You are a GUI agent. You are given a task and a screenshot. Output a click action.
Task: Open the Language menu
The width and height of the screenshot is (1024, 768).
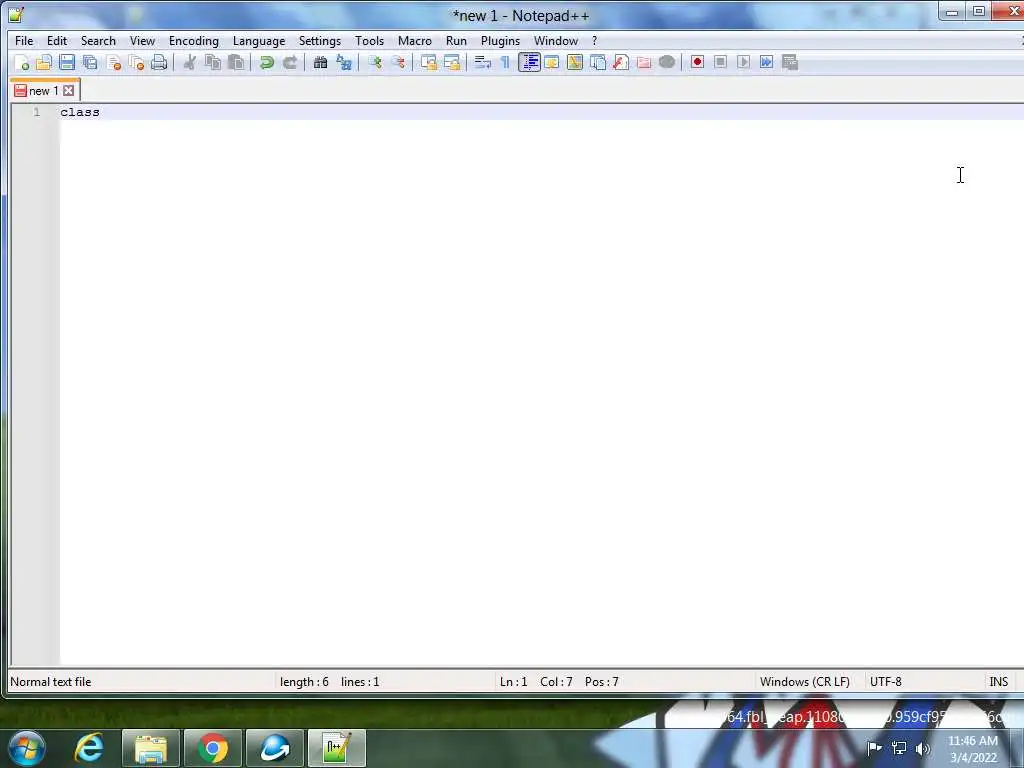pyautogui.click(x=259, y=40)
